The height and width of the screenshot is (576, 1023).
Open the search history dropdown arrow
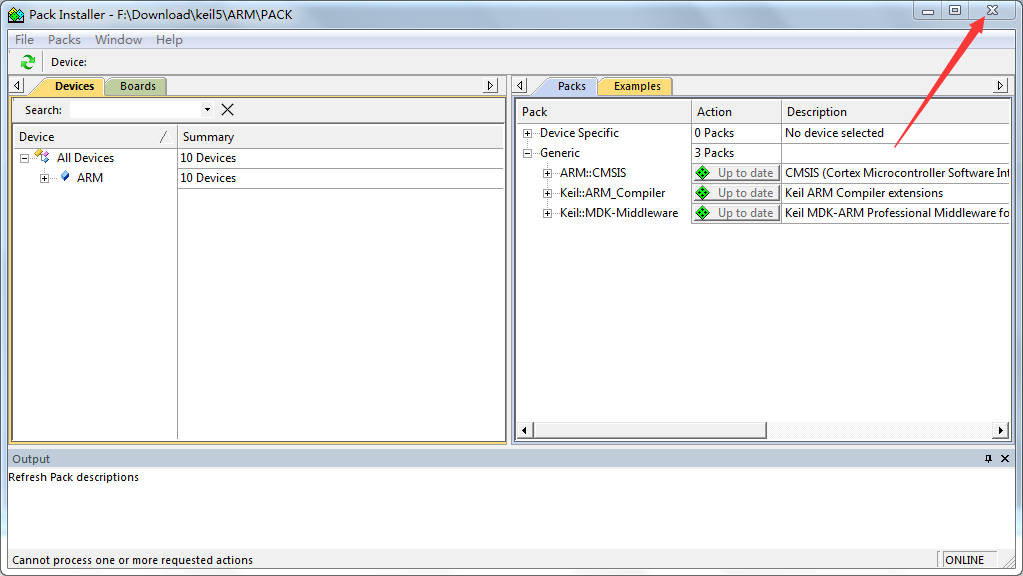[x=207, y=110]
